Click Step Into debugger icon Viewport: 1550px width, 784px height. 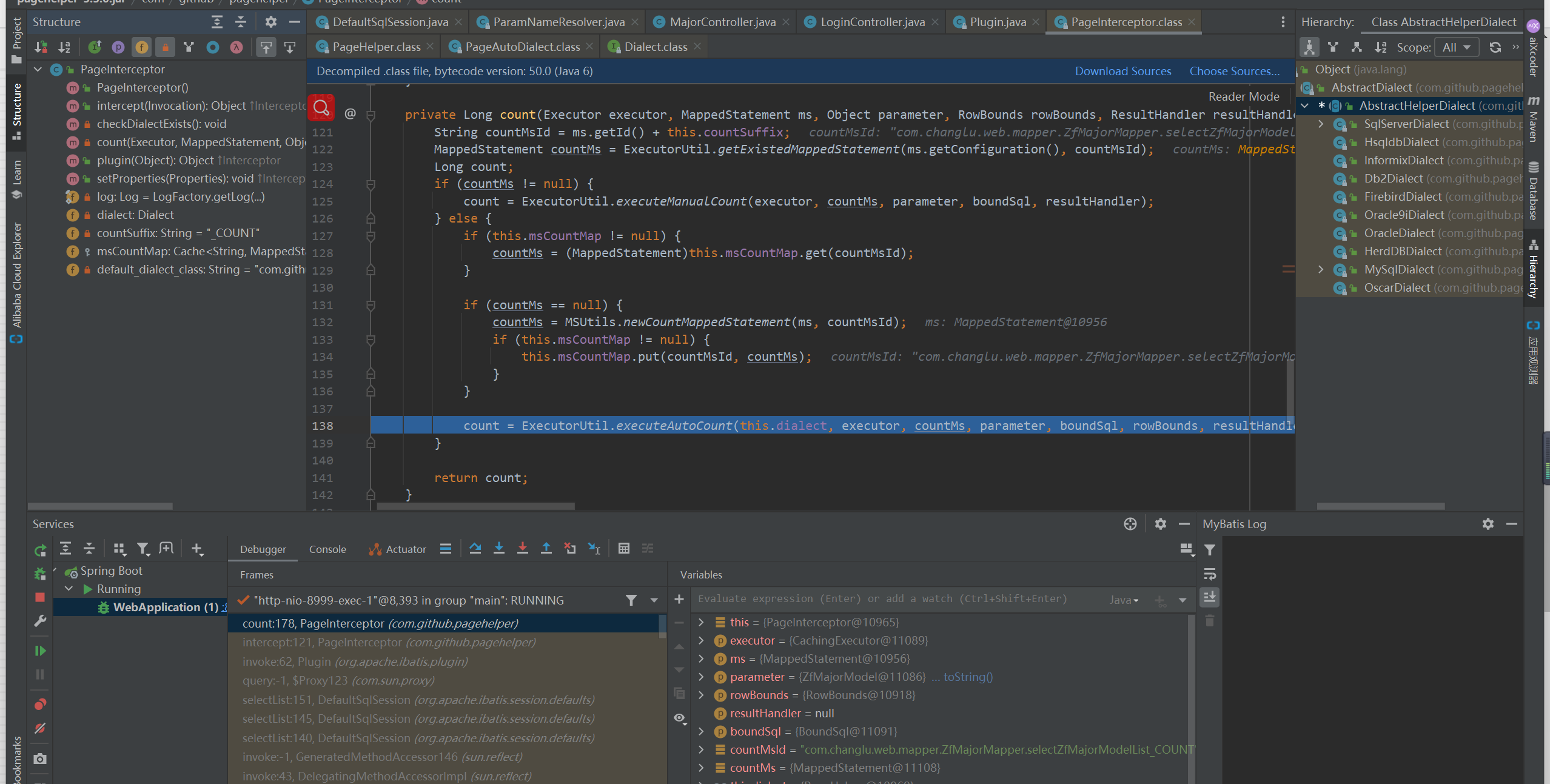click(498, 548)
